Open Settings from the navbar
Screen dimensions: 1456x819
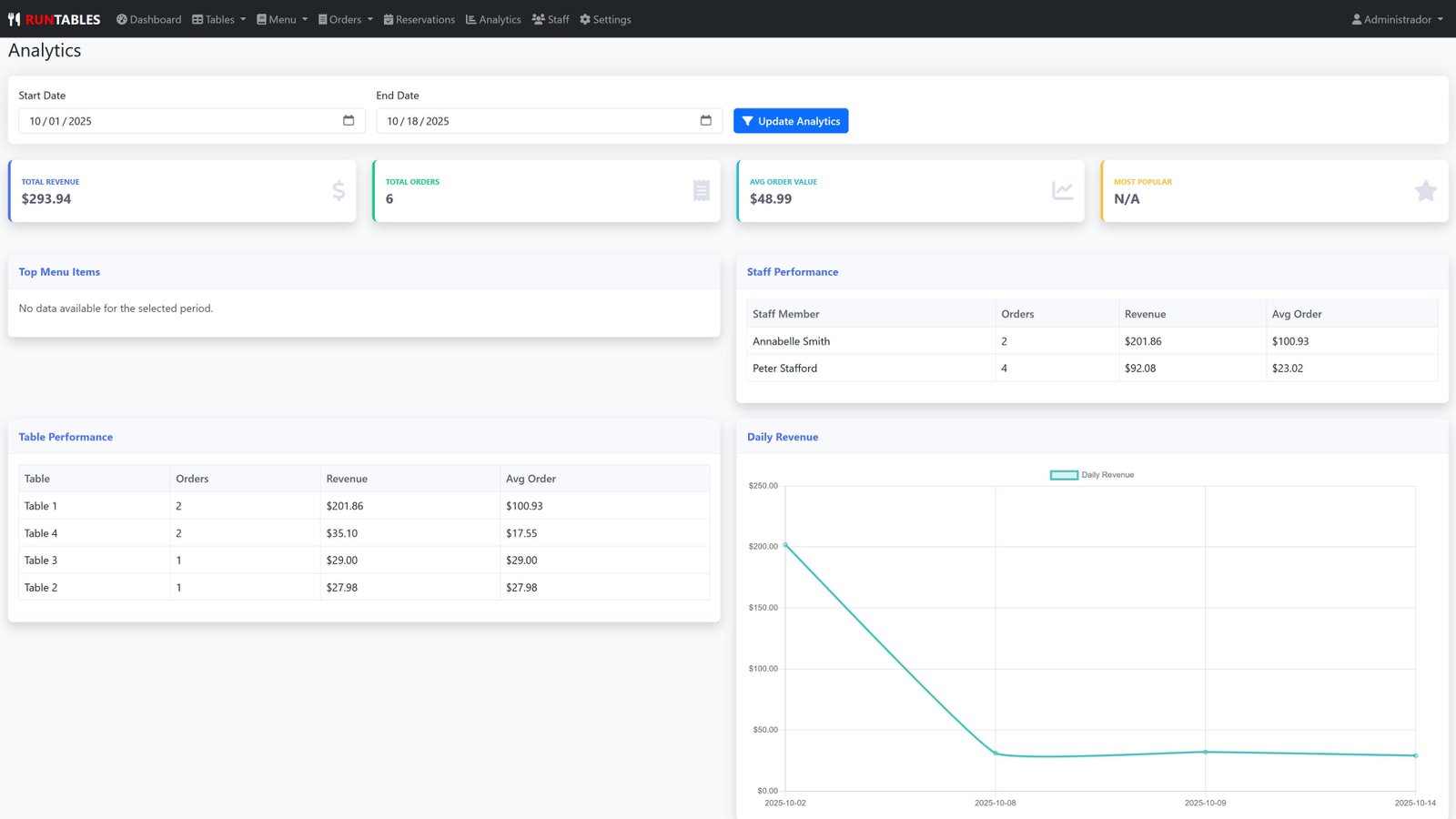click(x=605, y=19)
